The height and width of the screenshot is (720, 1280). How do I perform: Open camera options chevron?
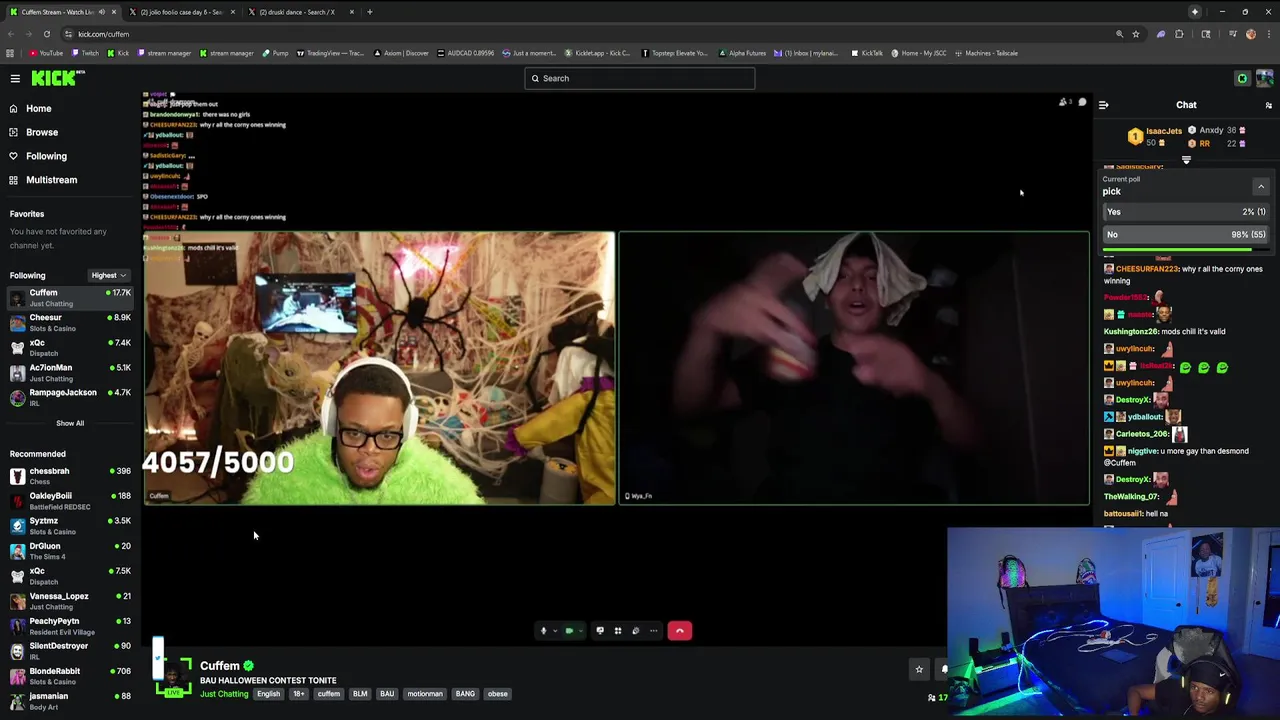[582, 631]
